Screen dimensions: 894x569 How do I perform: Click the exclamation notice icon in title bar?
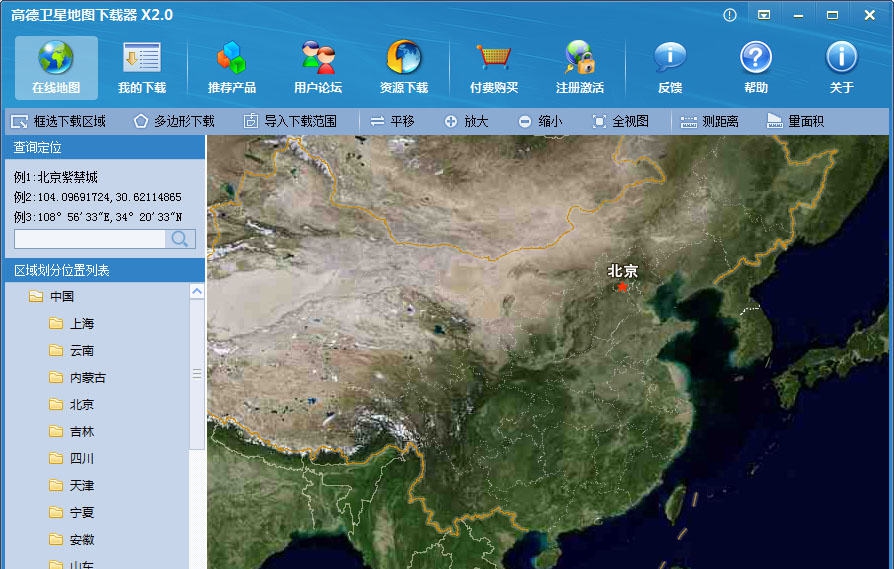click(x=730, y=15)
